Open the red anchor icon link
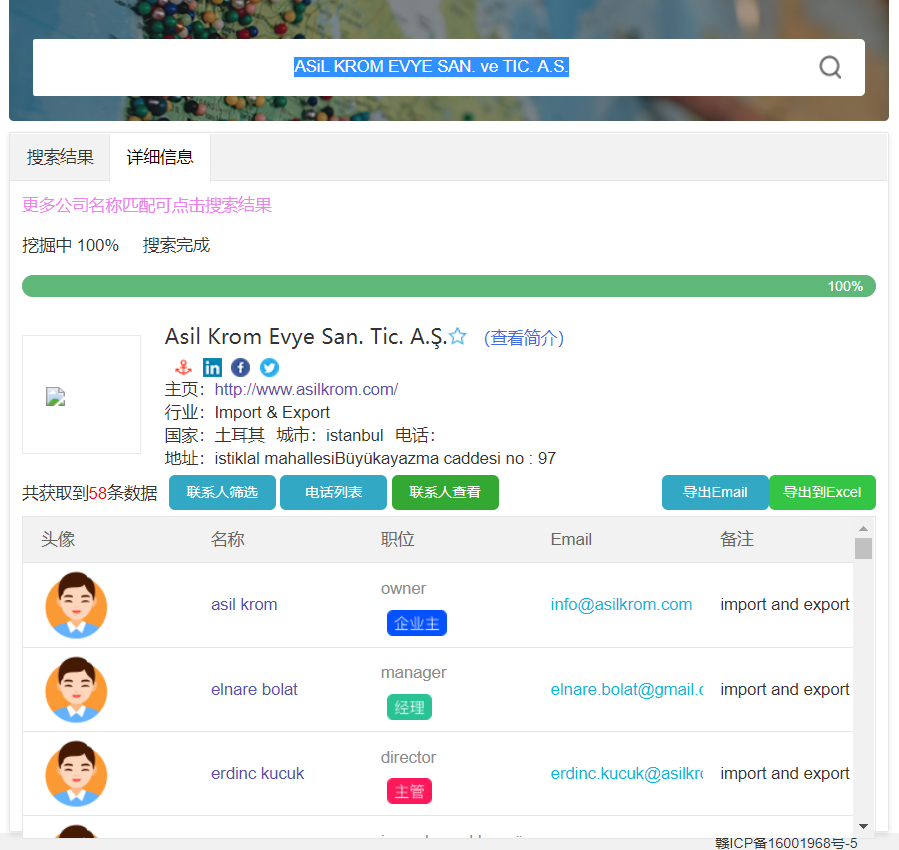The height and width of the screenshot is (850, 899). click(x=184, y=367)
